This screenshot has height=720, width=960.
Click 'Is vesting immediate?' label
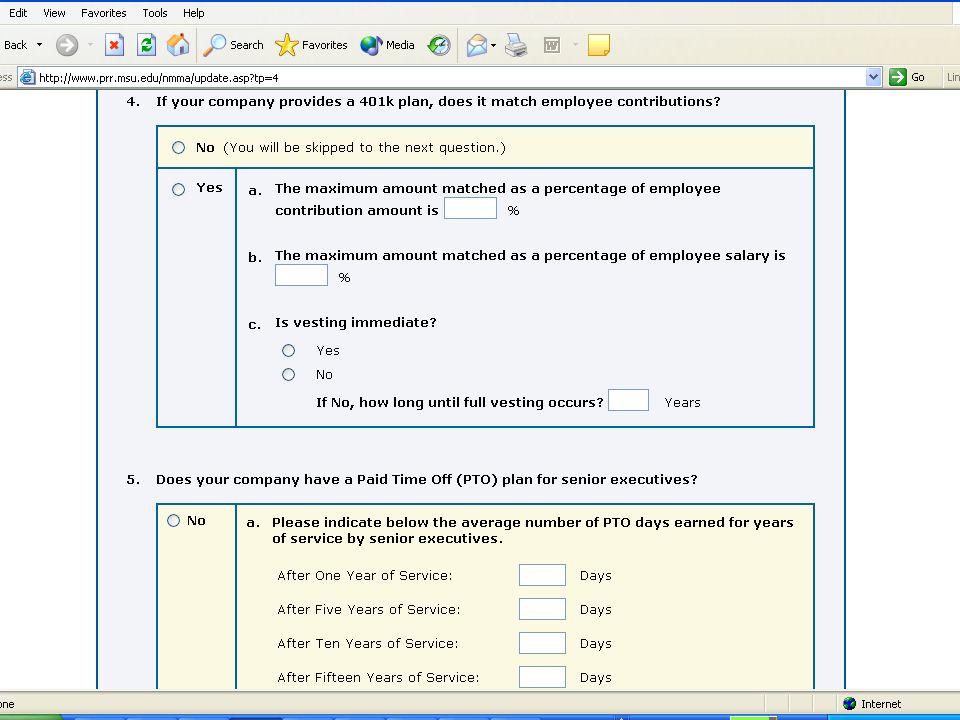click(355, 323)
